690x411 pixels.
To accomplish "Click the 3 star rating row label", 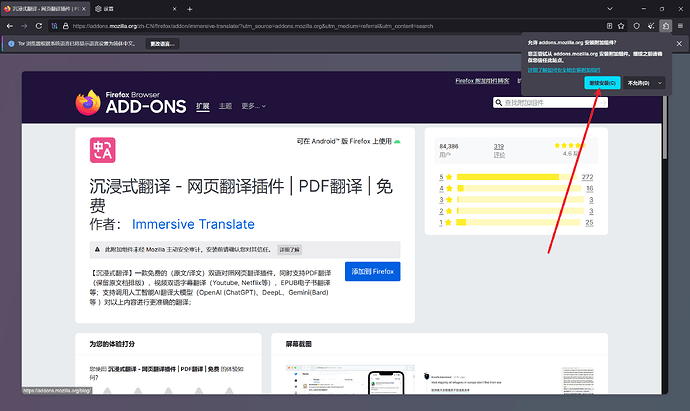I will point(445,200).
